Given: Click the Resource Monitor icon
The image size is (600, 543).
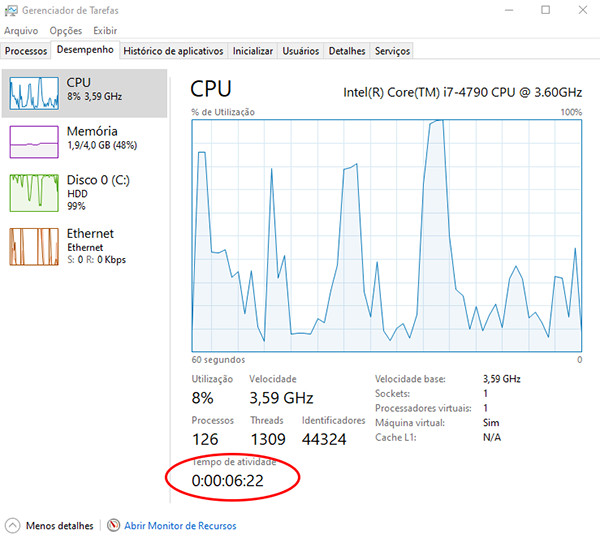Looking at the screenshot, I should click(114, 525).
